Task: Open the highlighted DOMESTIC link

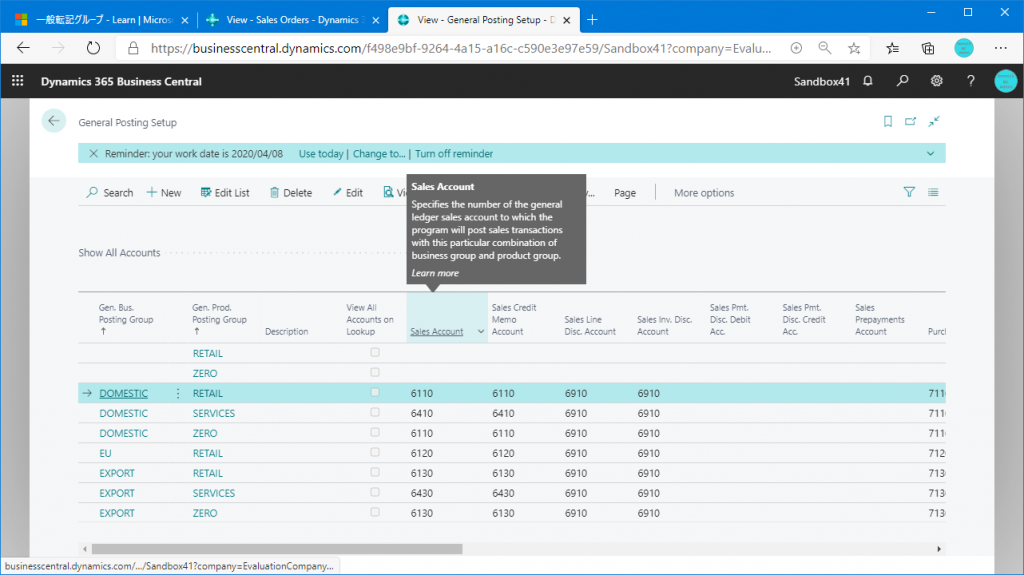Action: [123, 393]
